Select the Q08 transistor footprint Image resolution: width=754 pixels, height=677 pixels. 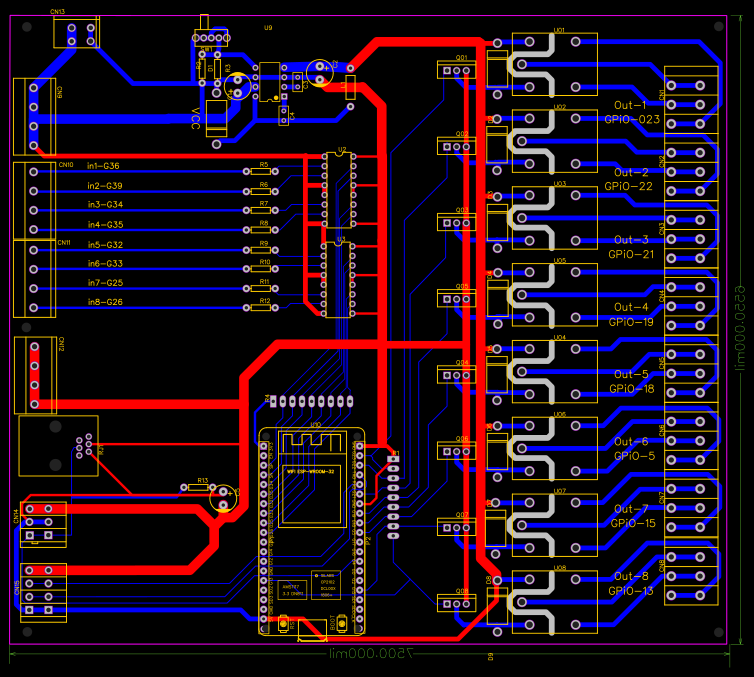[x=456, y=603]
